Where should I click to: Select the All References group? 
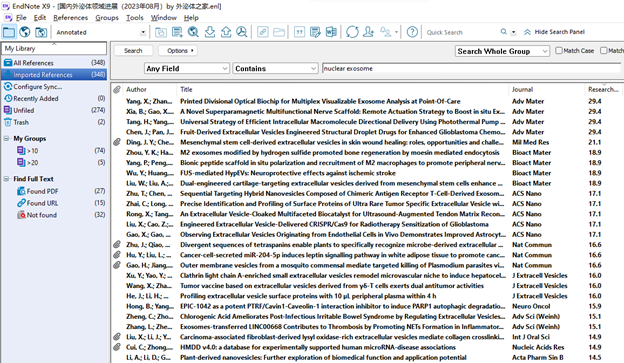click(55, 63)
